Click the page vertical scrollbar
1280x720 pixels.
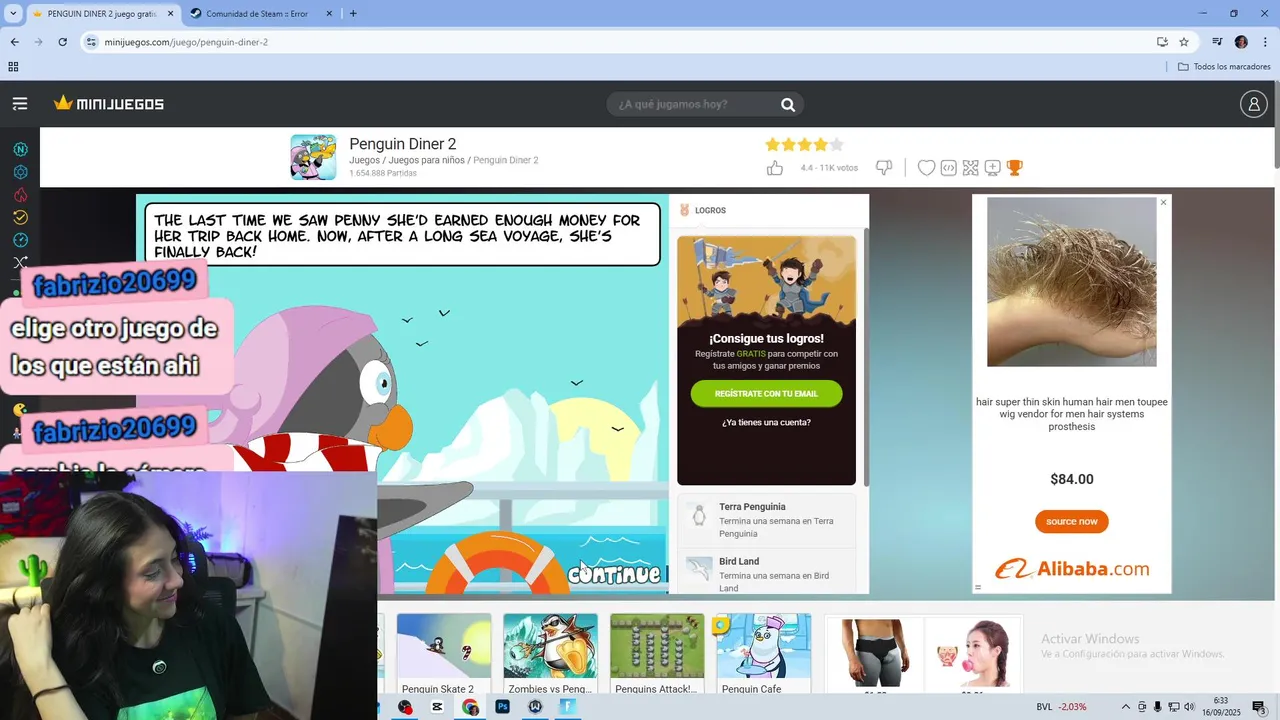(1276, 125)
